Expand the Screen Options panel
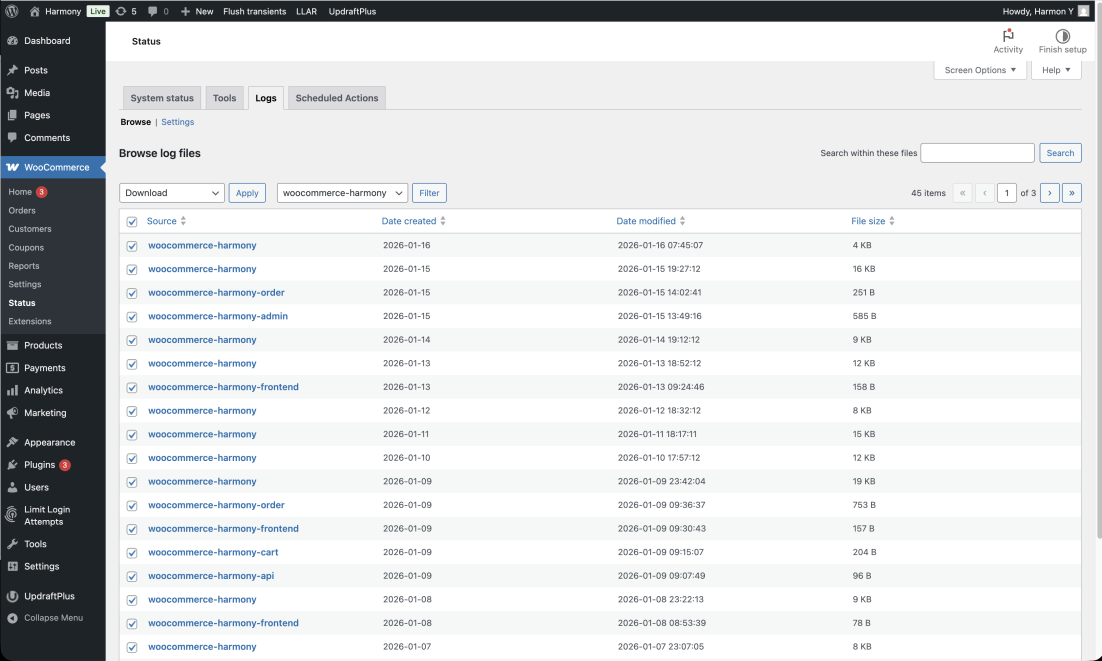The width and height of the screenshot is (1102, 661). tap(979, 70)
